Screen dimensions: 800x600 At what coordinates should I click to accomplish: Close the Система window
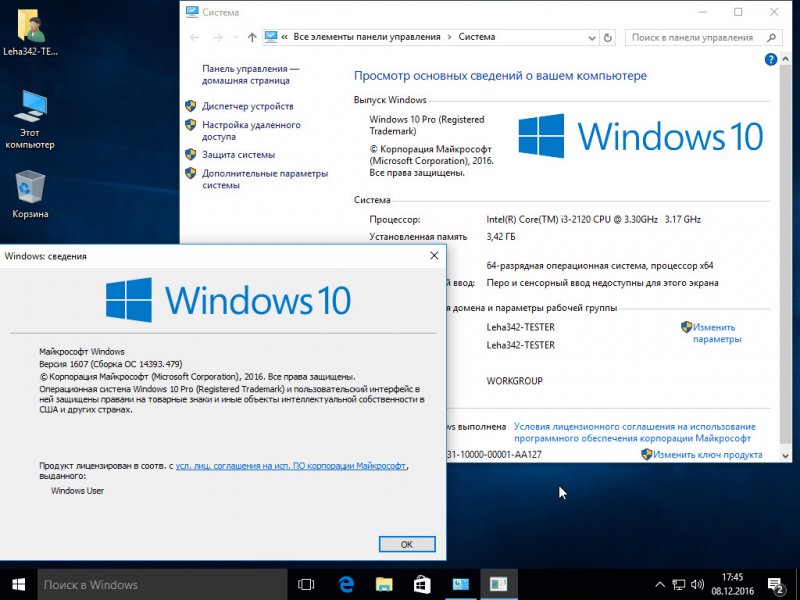(774, 12)
